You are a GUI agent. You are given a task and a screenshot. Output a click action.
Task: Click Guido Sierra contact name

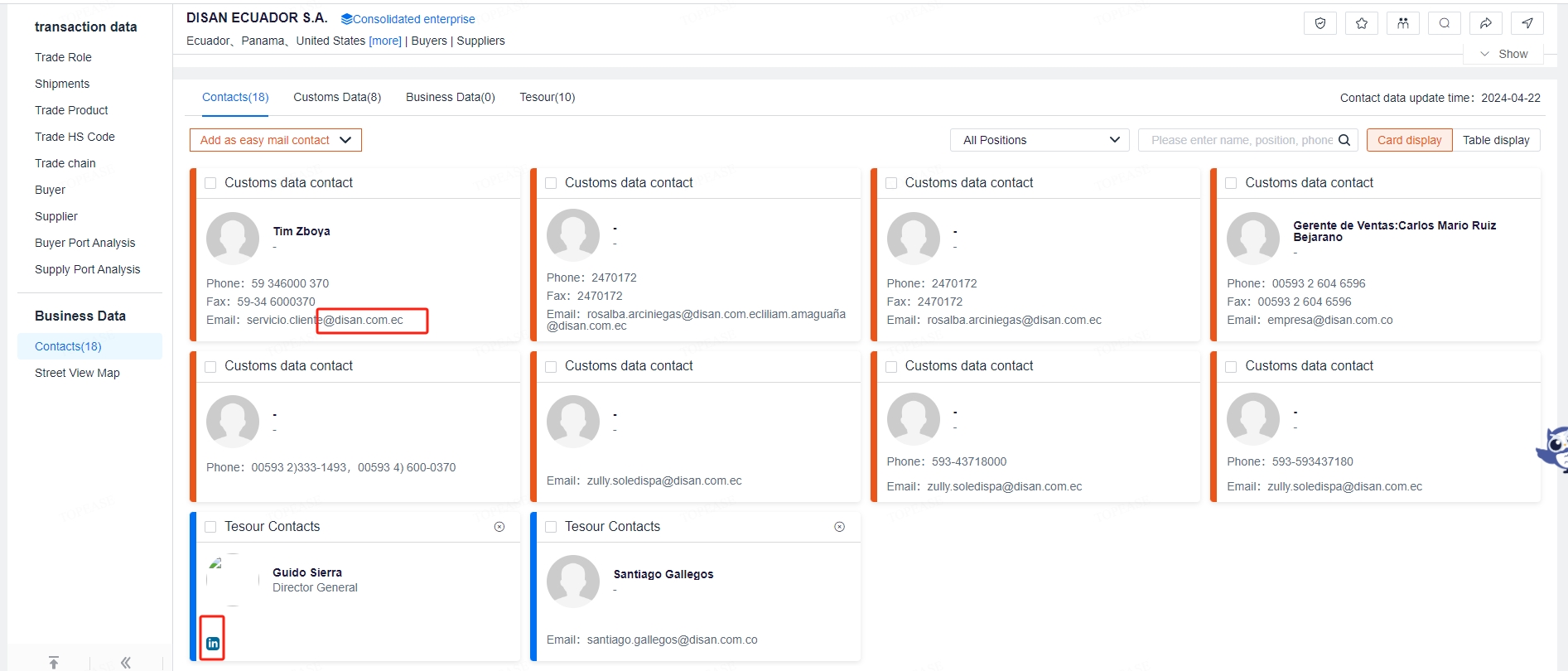tap(307, 572)
